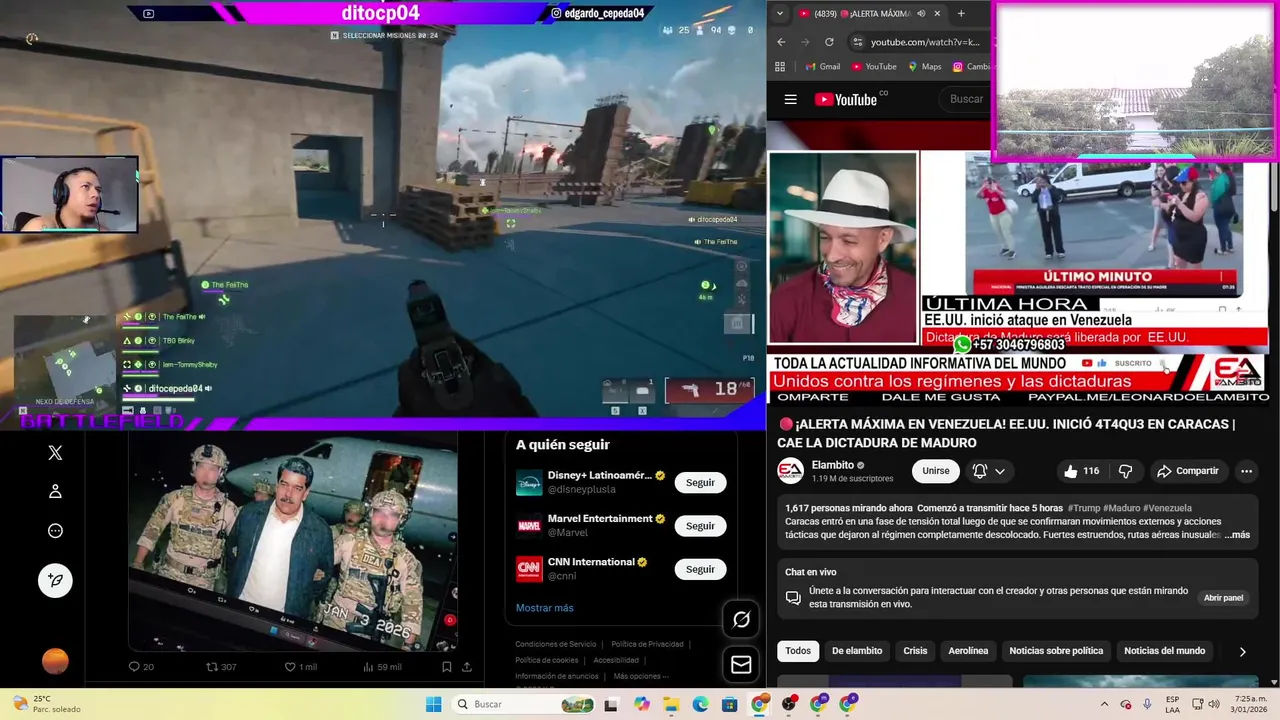Screen dimensions: 1280x720
Task: Open the Instagram bookmark
Action: coord(971,67)
